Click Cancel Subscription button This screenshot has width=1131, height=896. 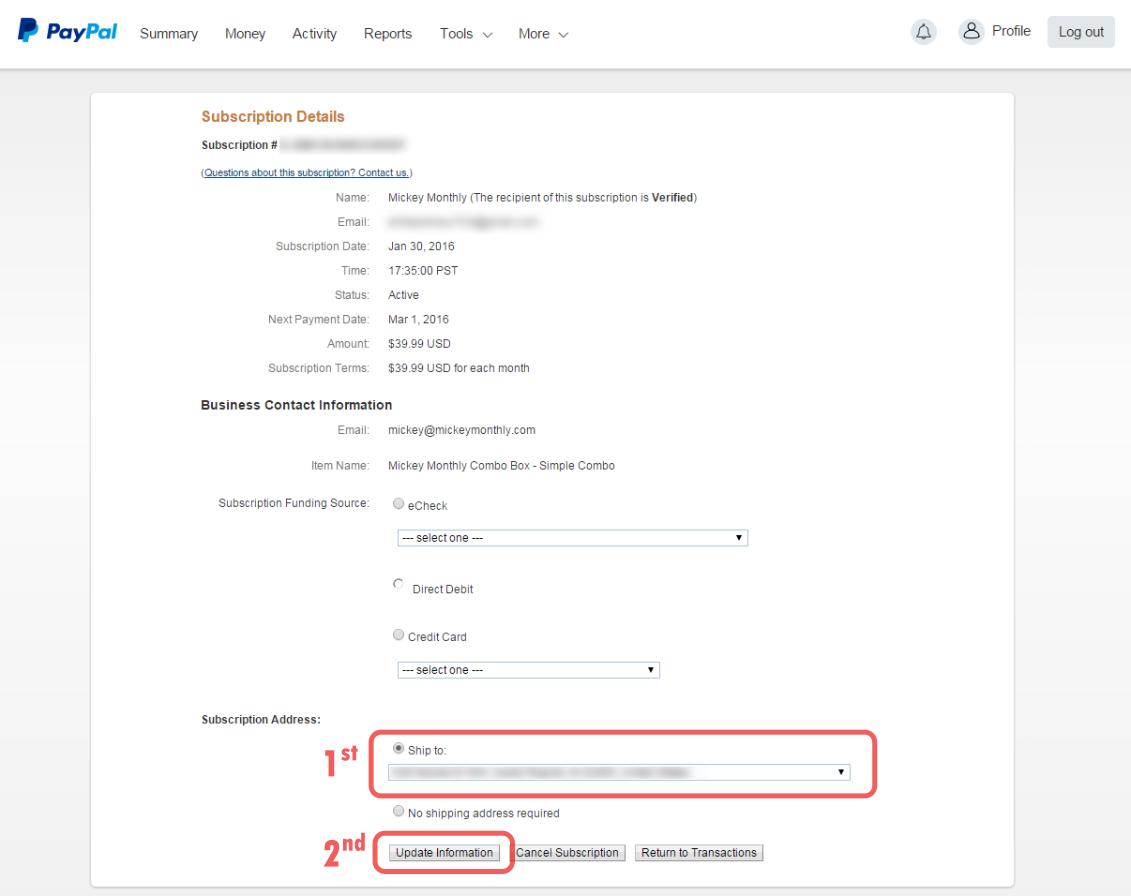[x=568, y=853]
